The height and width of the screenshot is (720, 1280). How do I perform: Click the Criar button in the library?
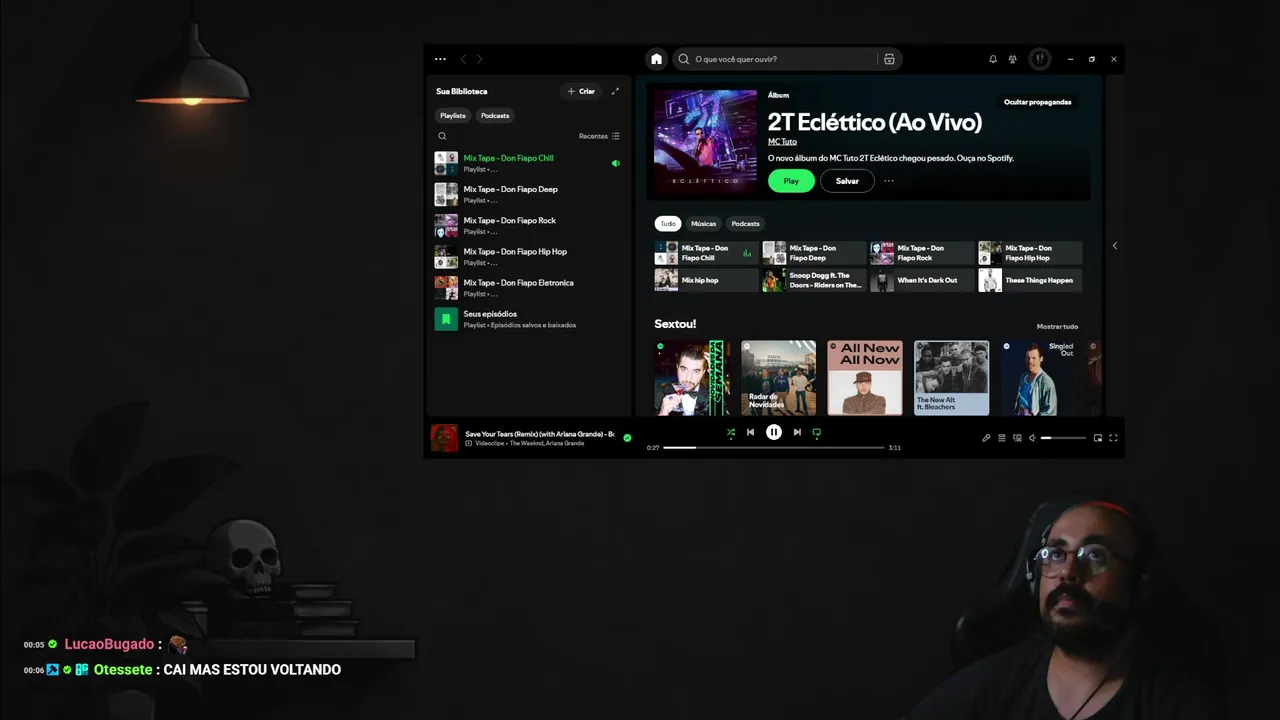[581, 91]
